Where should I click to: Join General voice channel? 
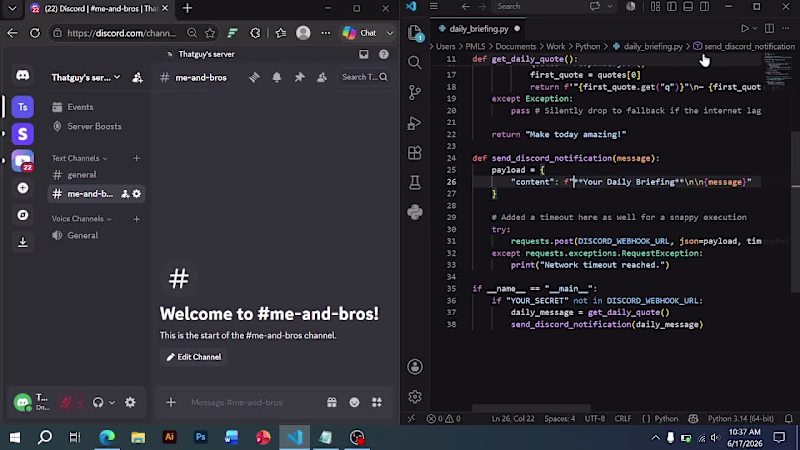click(83, 236)
